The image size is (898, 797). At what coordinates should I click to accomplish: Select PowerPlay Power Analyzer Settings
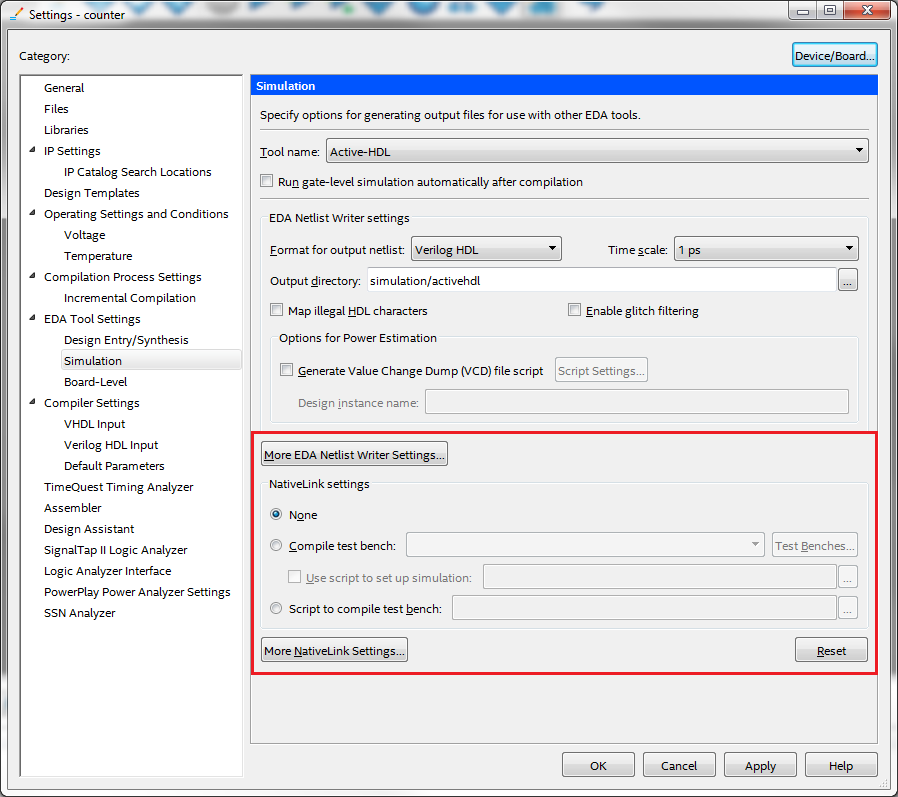tap(137, 592)
